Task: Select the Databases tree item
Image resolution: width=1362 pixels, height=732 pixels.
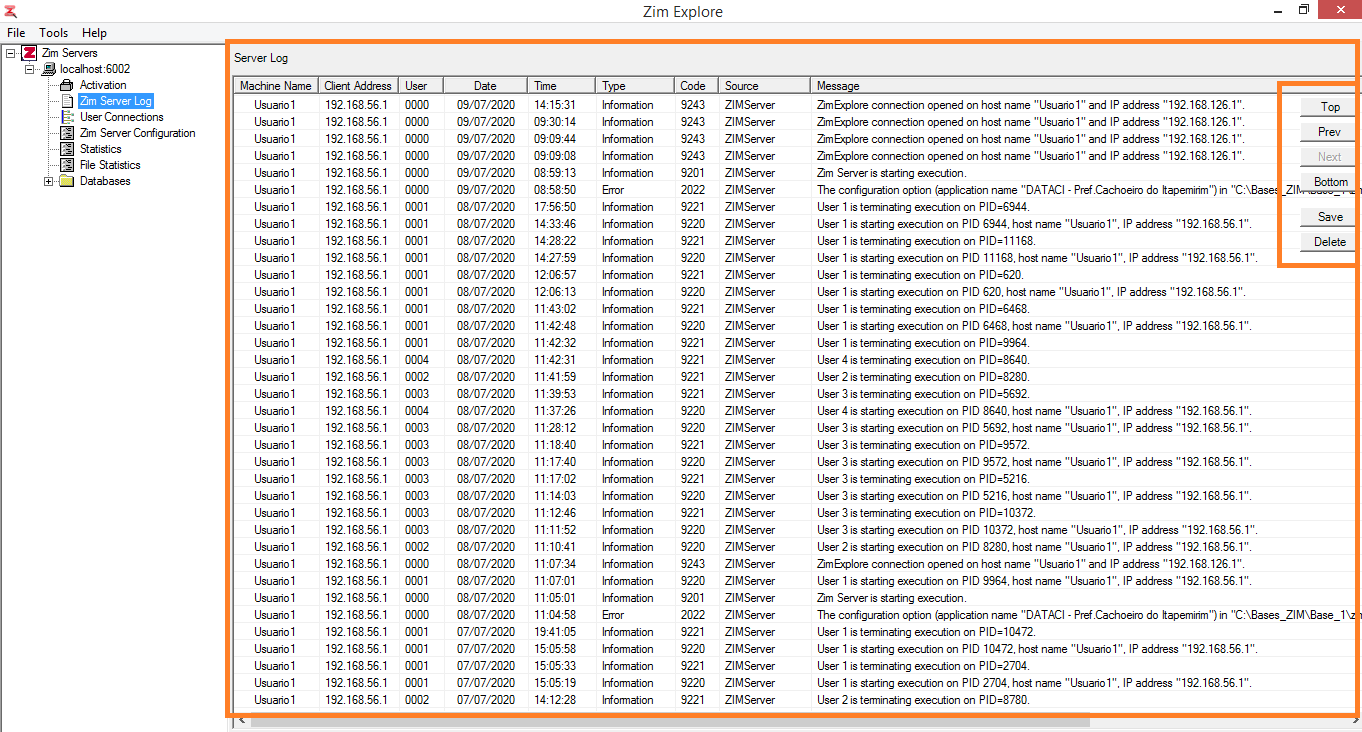Action: 105,181
